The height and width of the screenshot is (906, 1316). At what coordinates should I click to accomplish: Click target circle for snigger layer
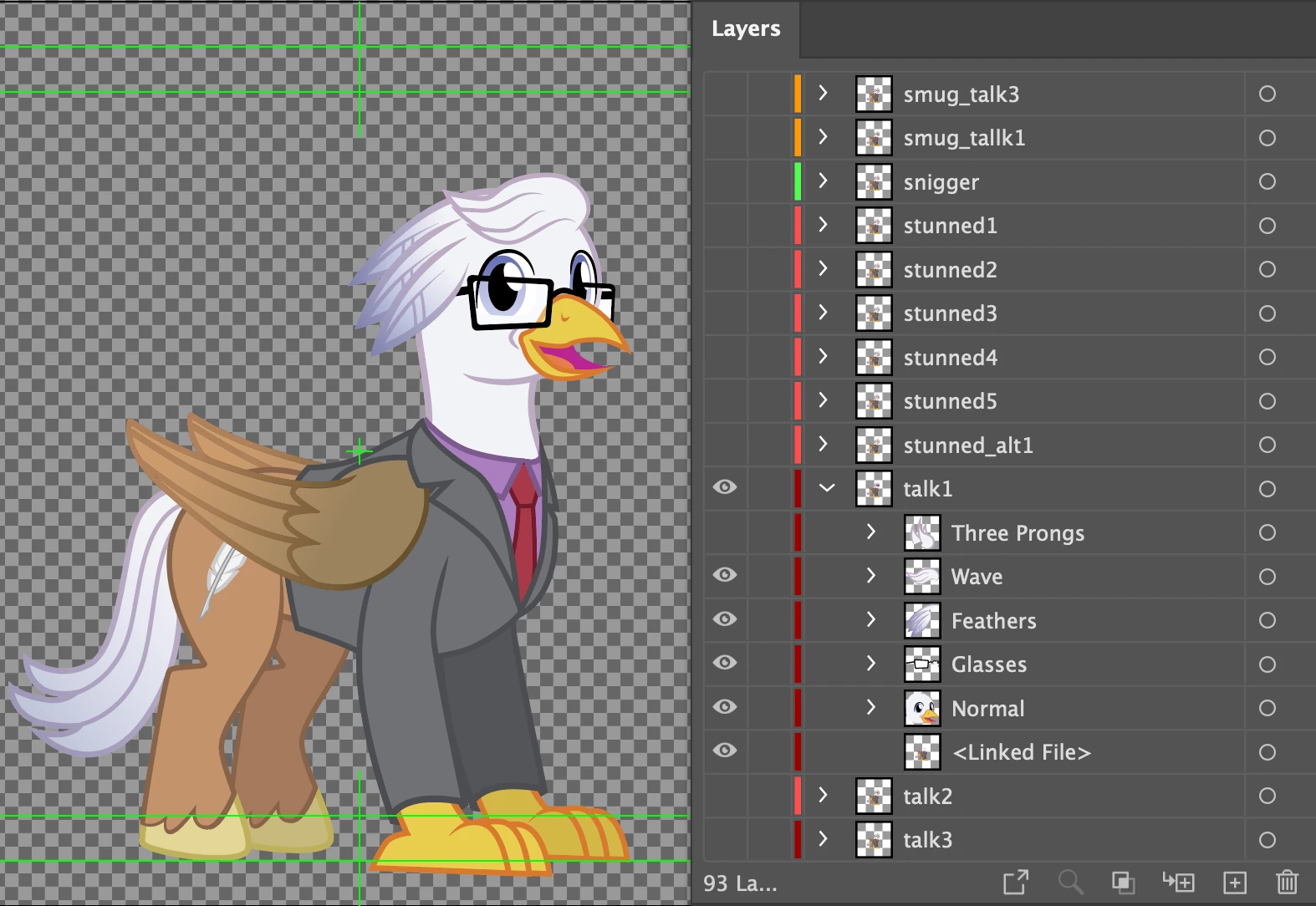pos(1268,181)
